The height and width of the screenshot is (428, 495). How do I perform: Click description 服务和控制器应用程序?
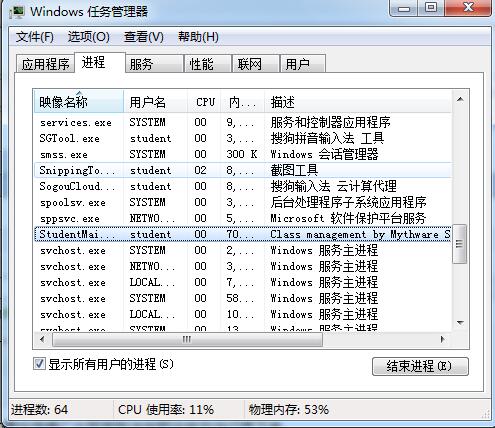[x=330, y=122]
